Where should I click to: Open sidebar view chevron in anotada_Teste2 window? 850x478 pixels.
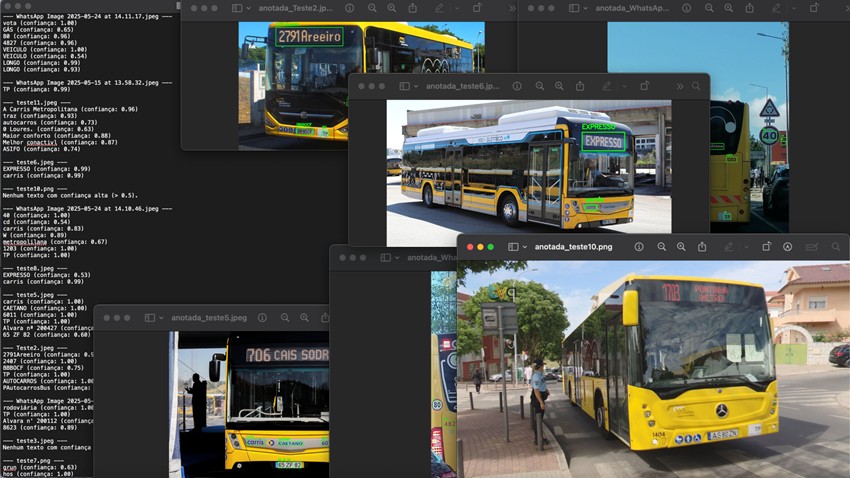(x=248, y=8)
